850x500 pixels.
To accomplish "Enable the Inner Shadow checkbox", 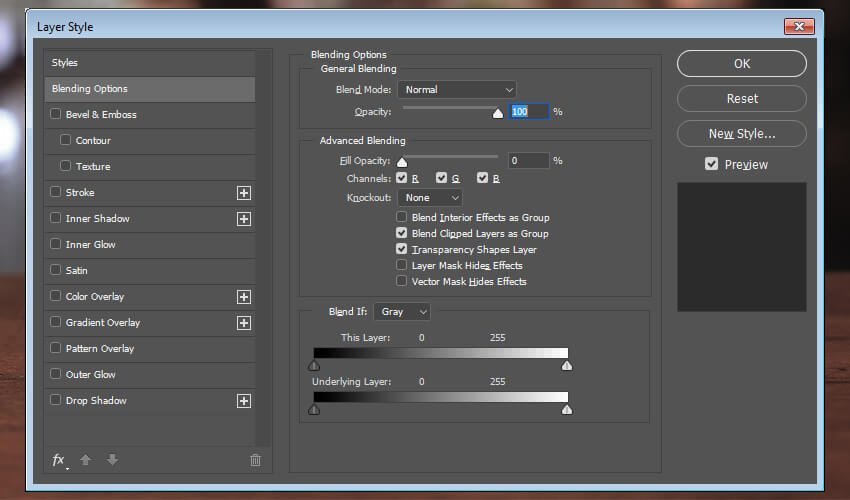I will (55, 218).
